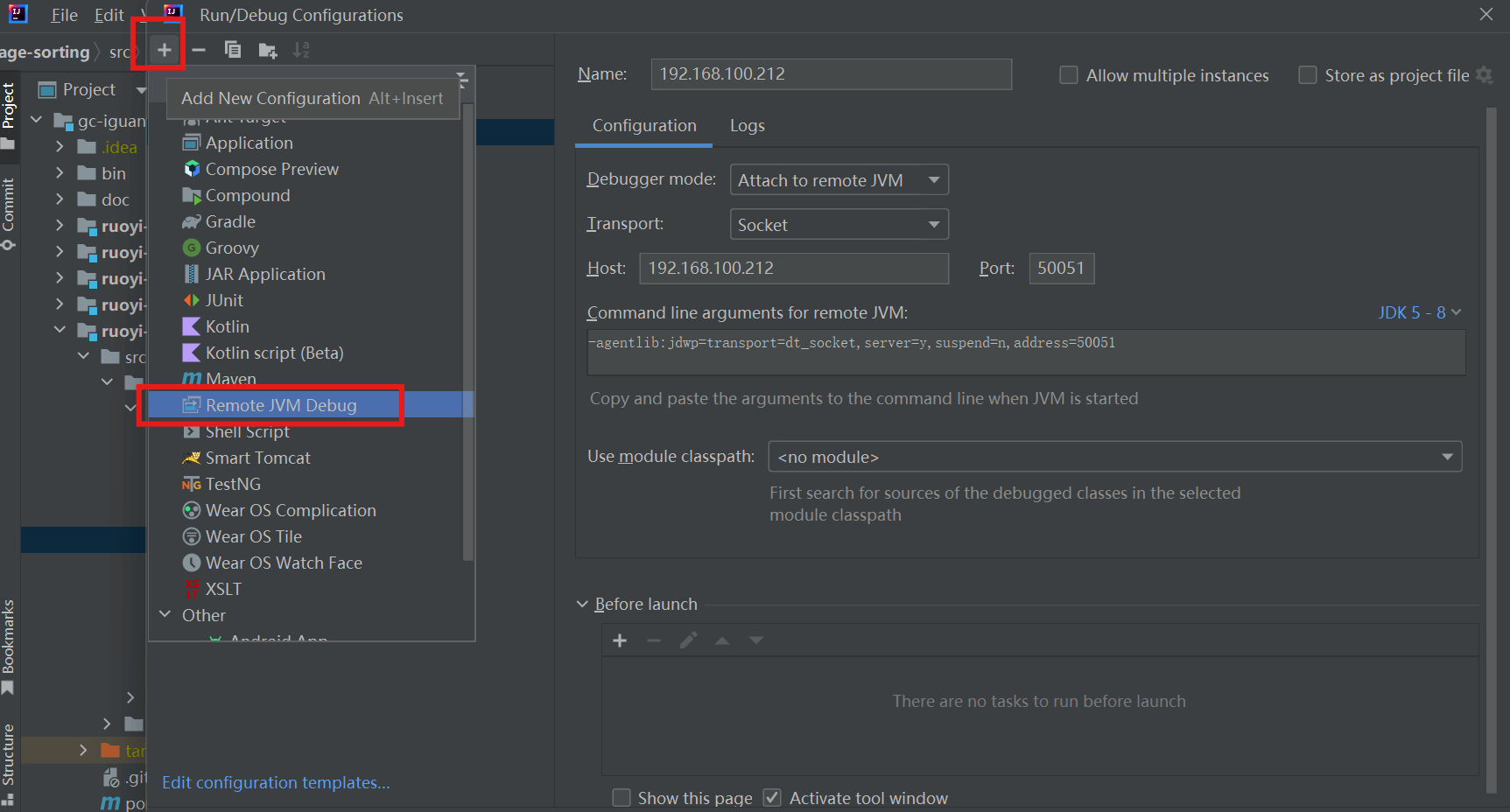Select the bin folder in project tree

[114, 173]
